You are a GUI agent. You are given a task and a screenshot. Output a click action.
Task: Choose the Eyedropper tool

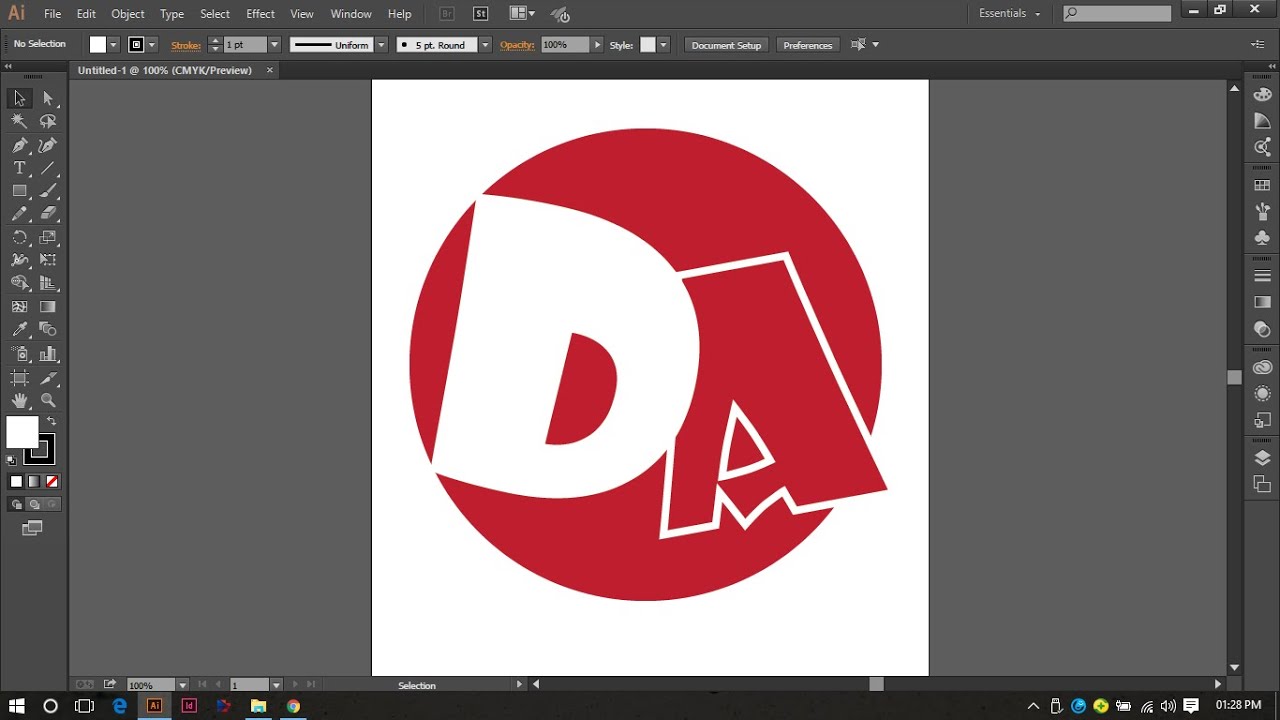pyautogui.click(x=19, y=330)
